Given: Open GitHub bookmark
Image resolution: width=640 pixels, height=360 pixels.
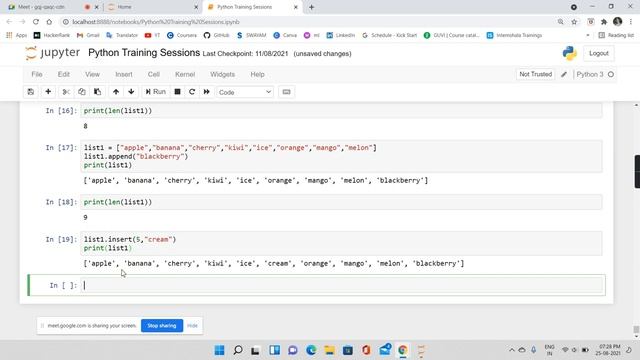Looking at the screenshot, I should 217,35.
